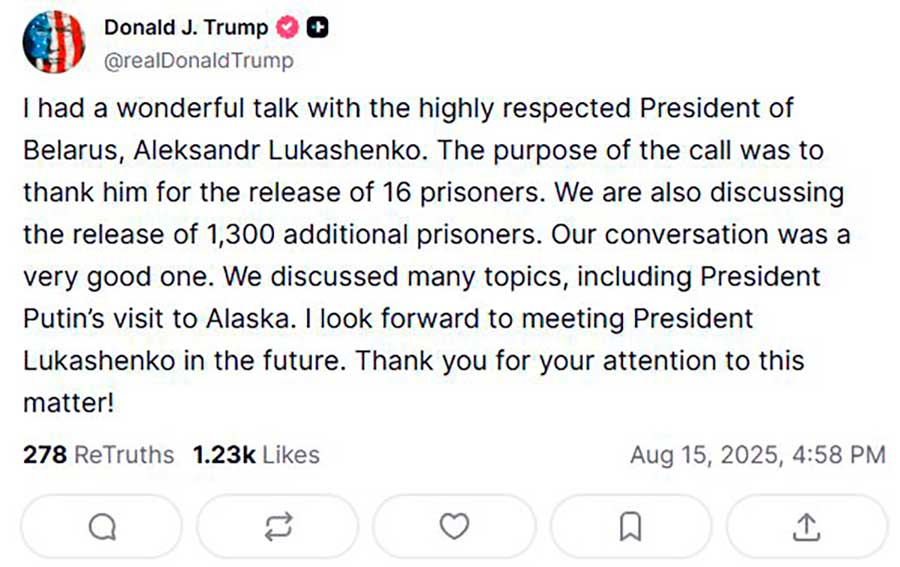Open the Aug 15, 2025, 4:58 PM timestamp
Viewport: 900px width, 567px height.
coord(757,455)
